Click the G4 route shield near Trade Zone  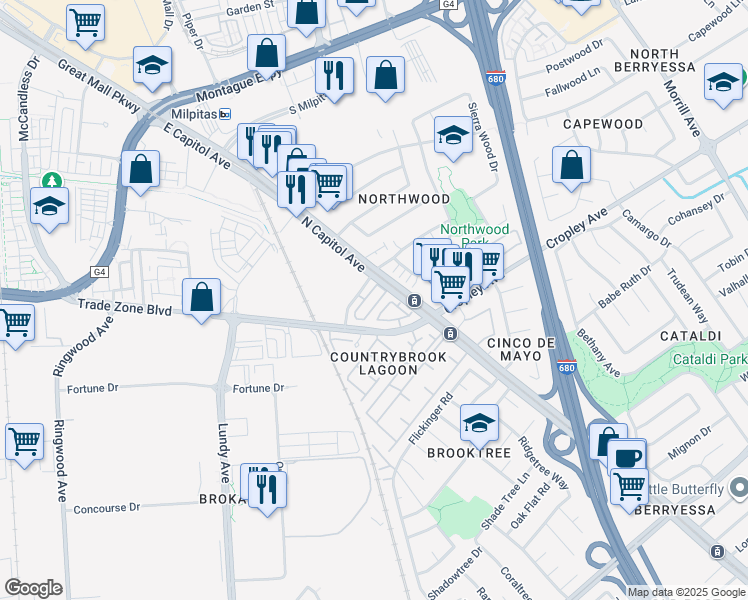(99, 272)
